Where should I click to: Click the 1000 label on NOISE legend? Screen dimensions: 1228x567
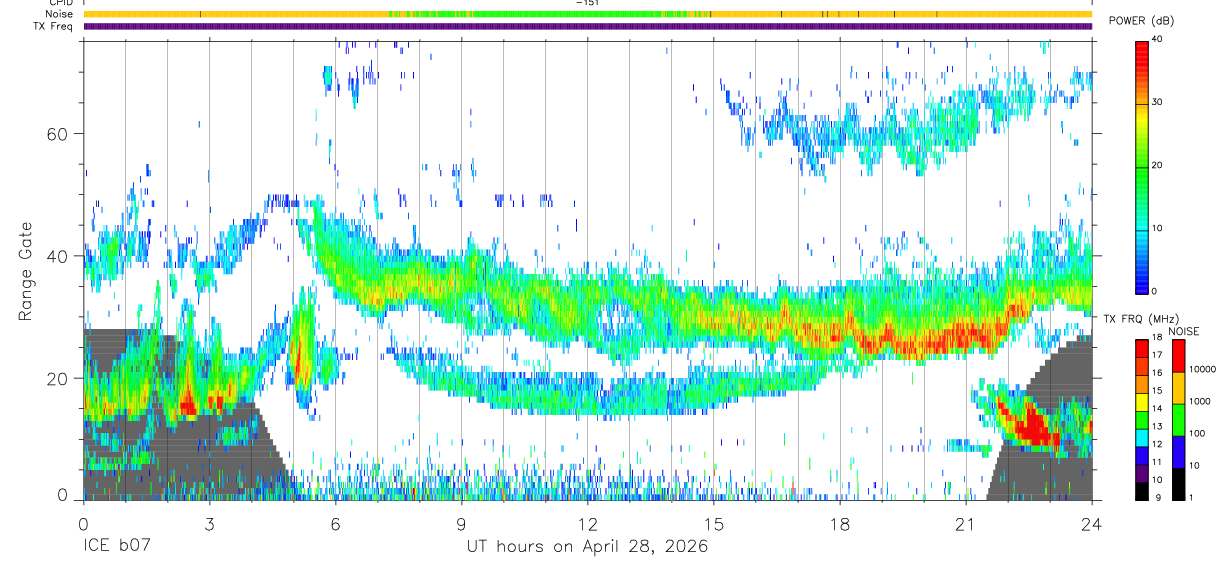(1199, 401)
